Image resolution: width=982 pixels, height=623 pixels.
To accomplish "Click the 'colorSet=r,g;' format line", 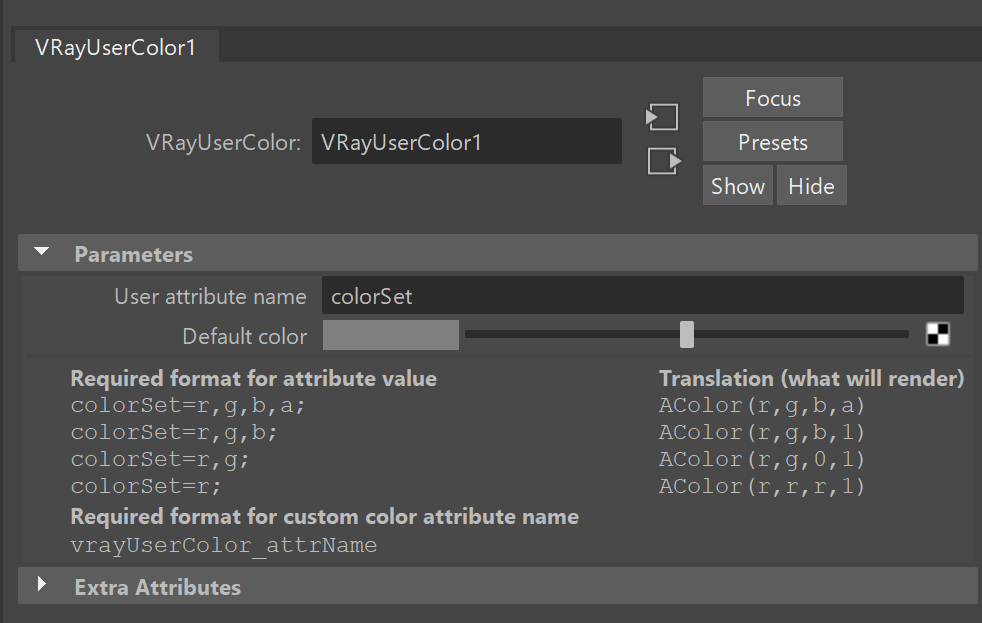I will tap(160, 460).
